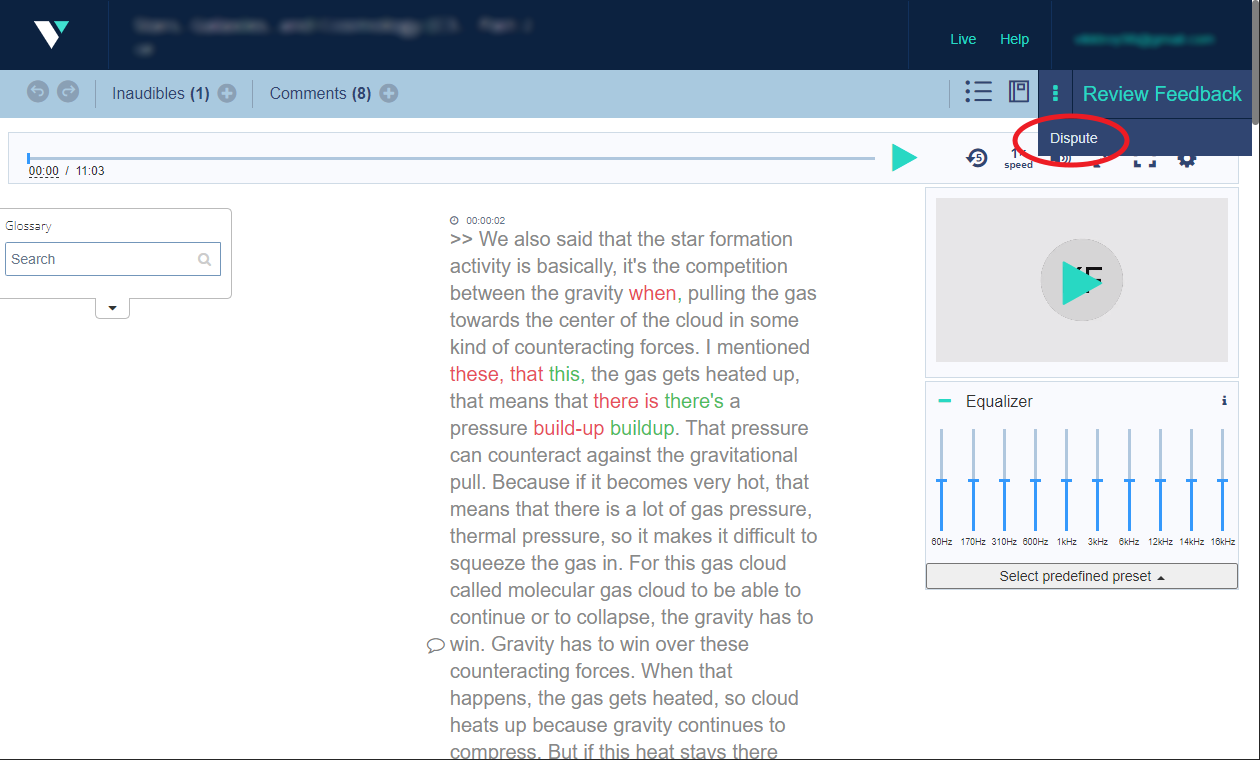
Task: Open the Comments (8) list
Action: click(x=320, y=94)
